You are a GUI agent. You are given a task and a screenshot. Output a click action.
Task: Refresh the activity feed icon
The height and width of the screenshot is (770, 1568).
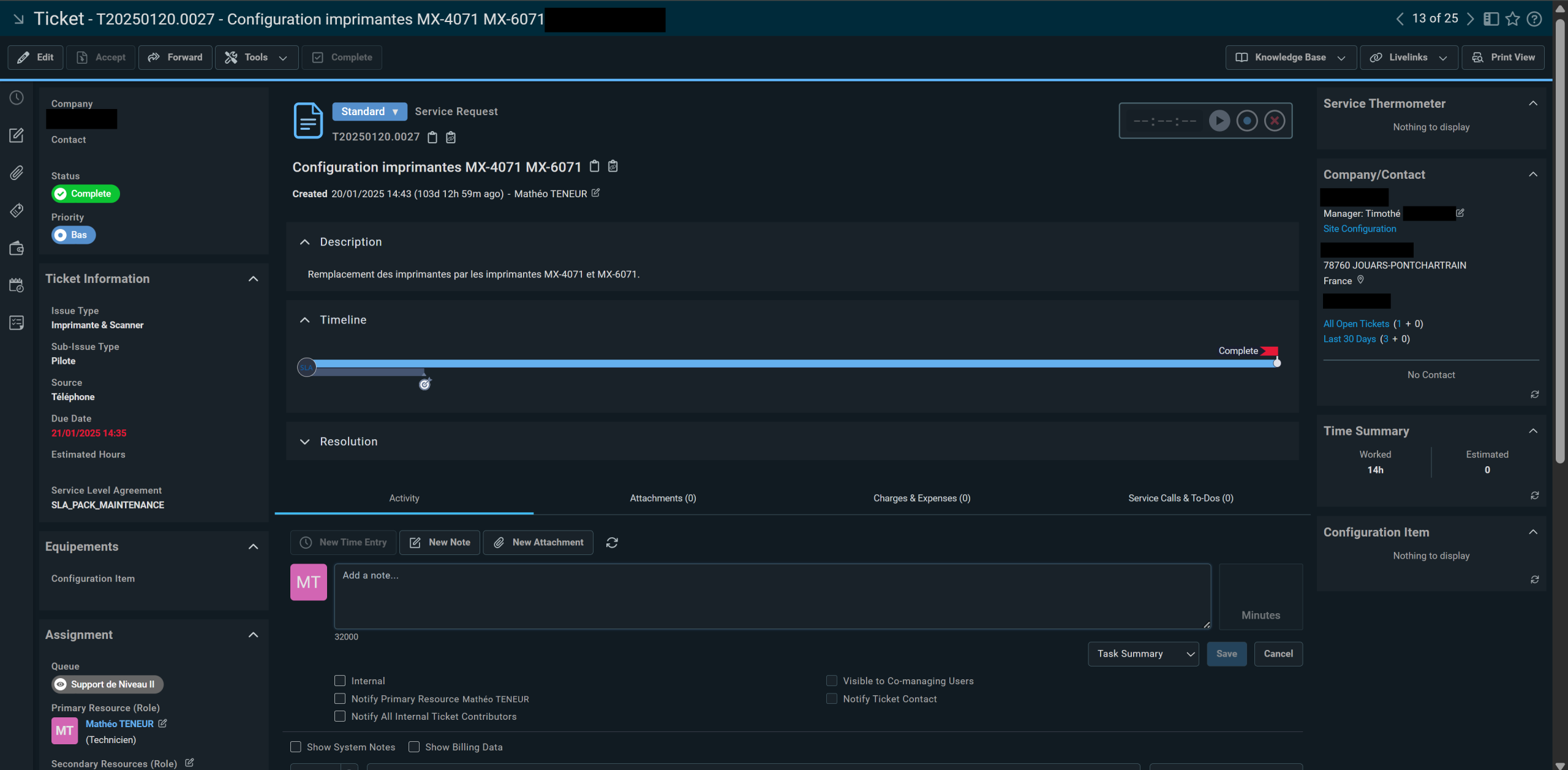pos(612,543)
